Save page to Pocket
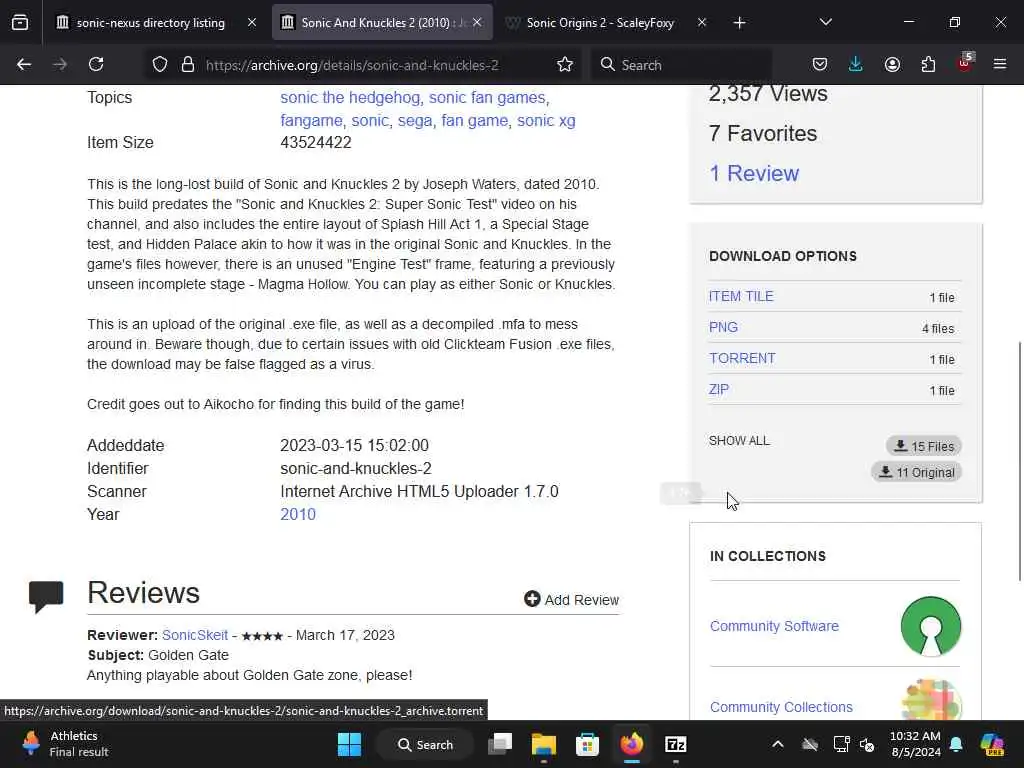 (x=820, y=65)
